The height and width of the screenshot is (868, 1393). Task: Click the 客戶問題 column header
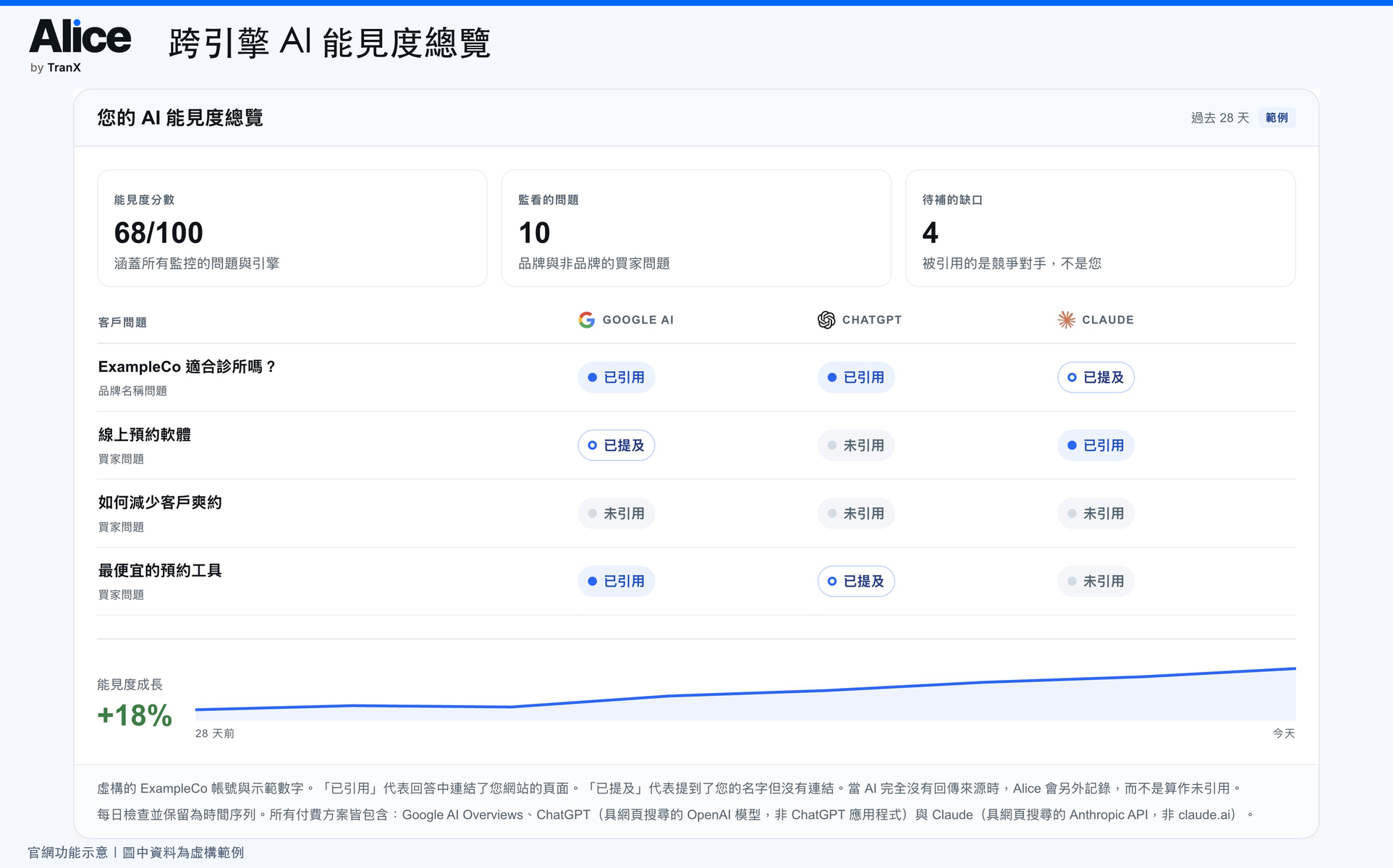coord(122,323)
